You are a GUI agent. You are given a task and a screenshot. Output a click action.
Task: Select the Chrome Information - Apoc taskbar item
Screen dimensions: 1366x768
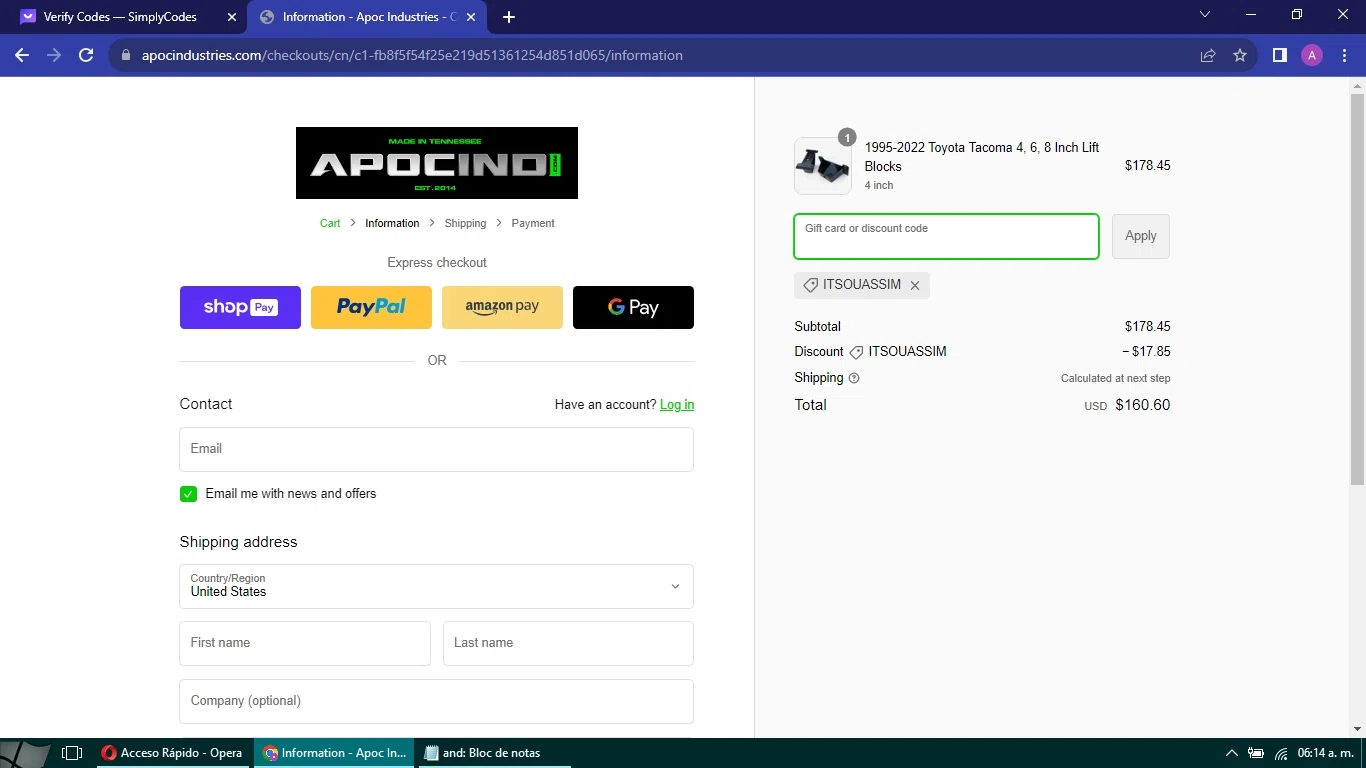click(334, 753)
